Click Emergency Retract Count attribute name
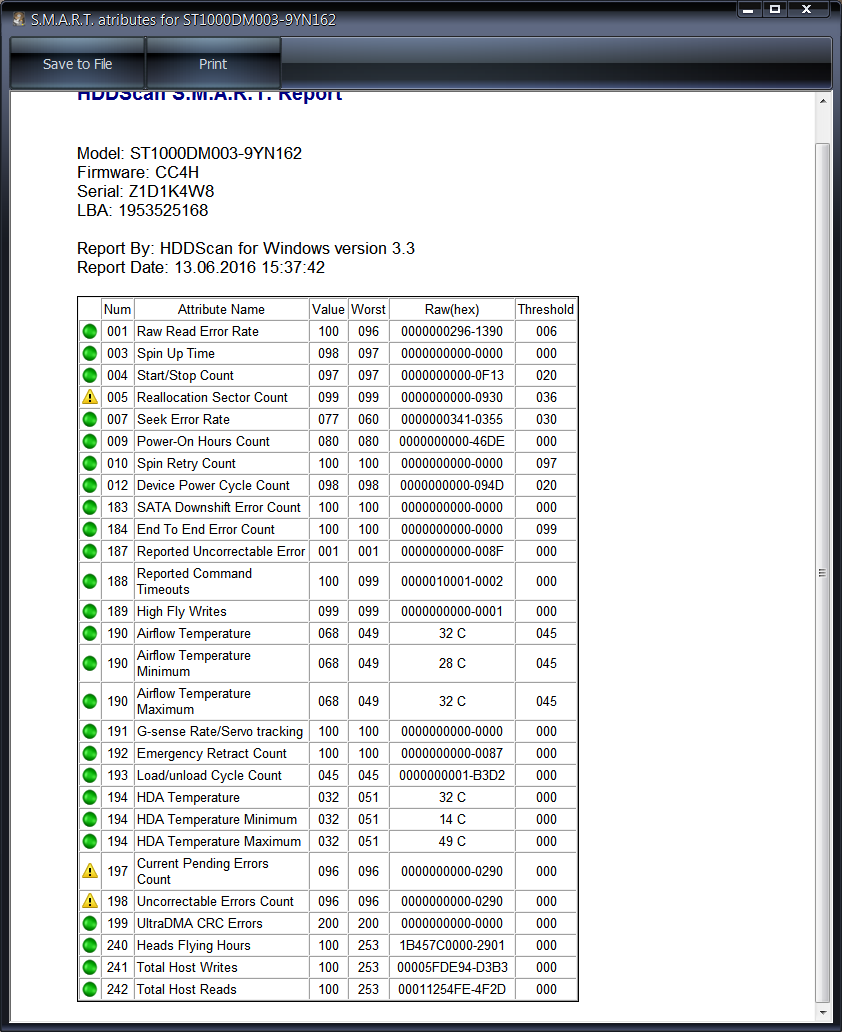Screen dimensions: 842x1032 [211, 754]
